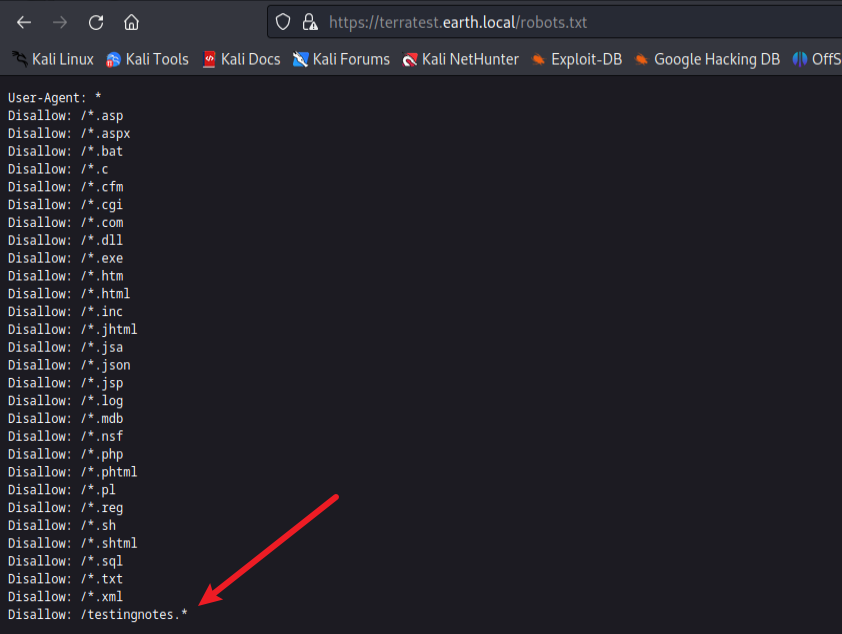Image resolution: width=842 pixels, height=634 pixels.
Task: Go to the browser Home page
Action: click(x=131, y=22)
